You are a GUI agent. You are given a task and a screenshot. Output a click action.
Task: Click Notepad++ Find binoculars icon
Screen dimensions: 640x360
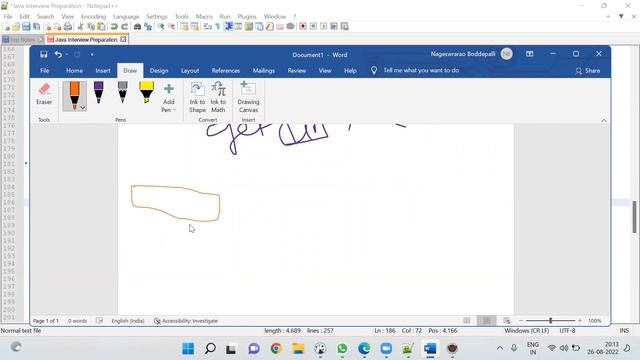138,27
